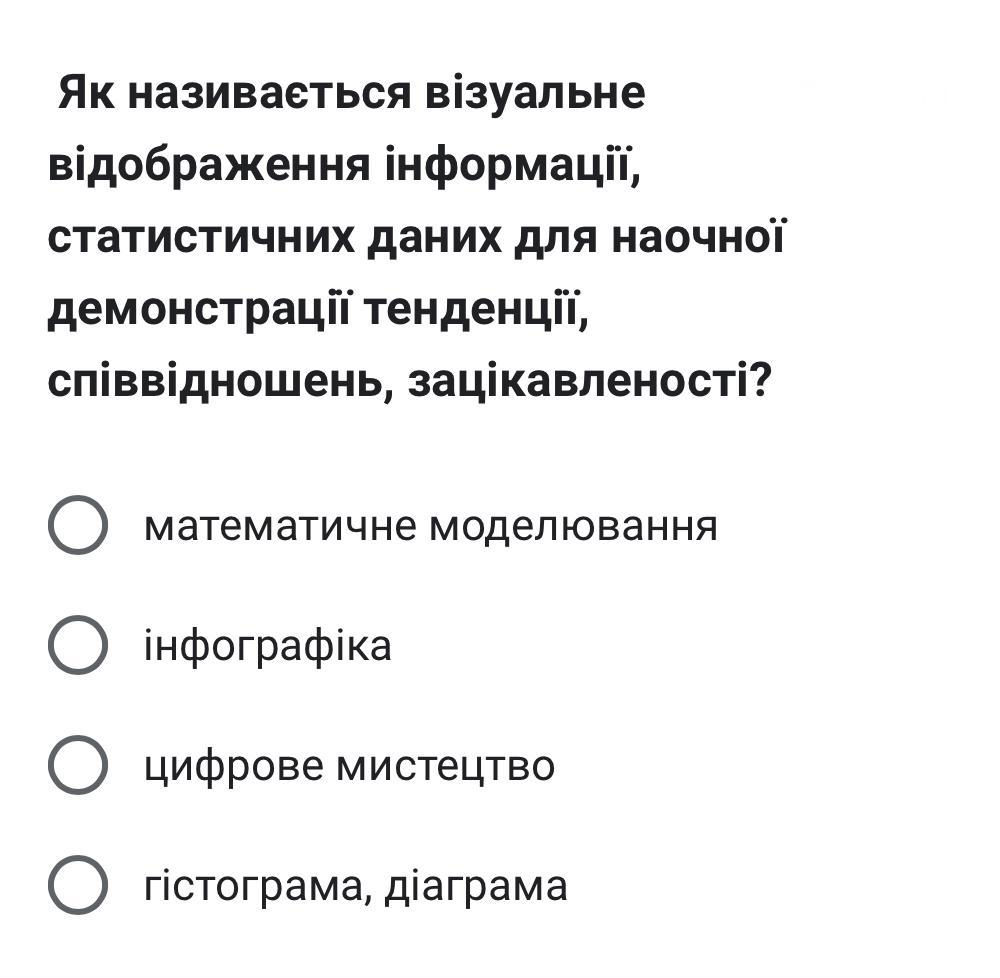Image resolution: width=1000 pixels, height=978 pixels.
Task: Click the question line 'Як називається візуальне'
Action: point(351,93)
